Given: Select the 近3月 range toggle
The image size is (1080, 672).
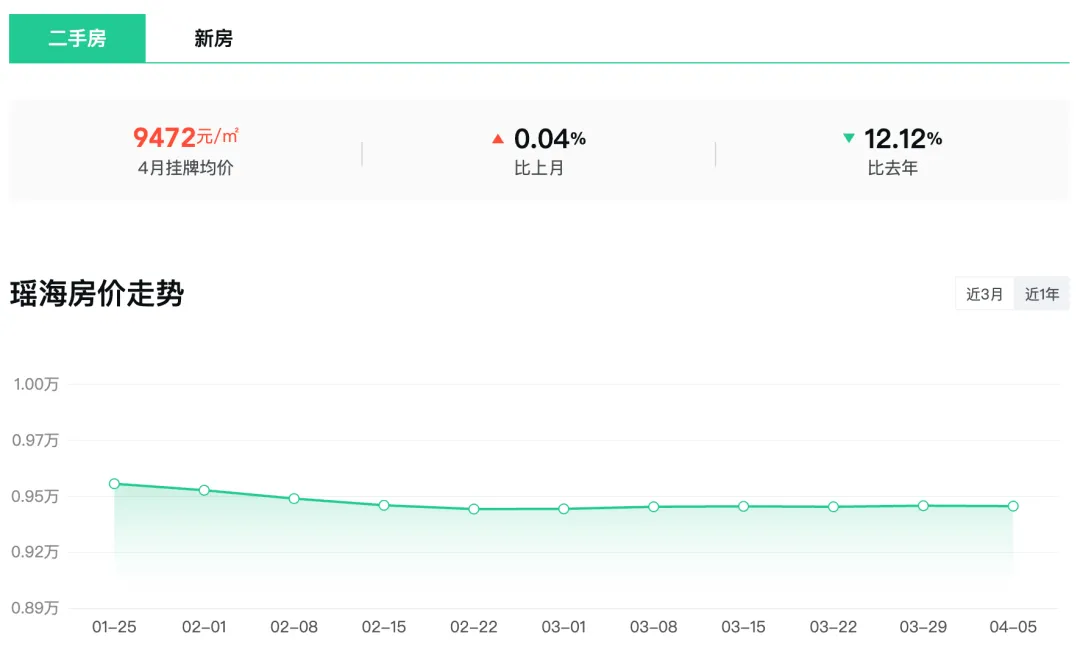Looking at the screenshot, I should click(984, 294).
